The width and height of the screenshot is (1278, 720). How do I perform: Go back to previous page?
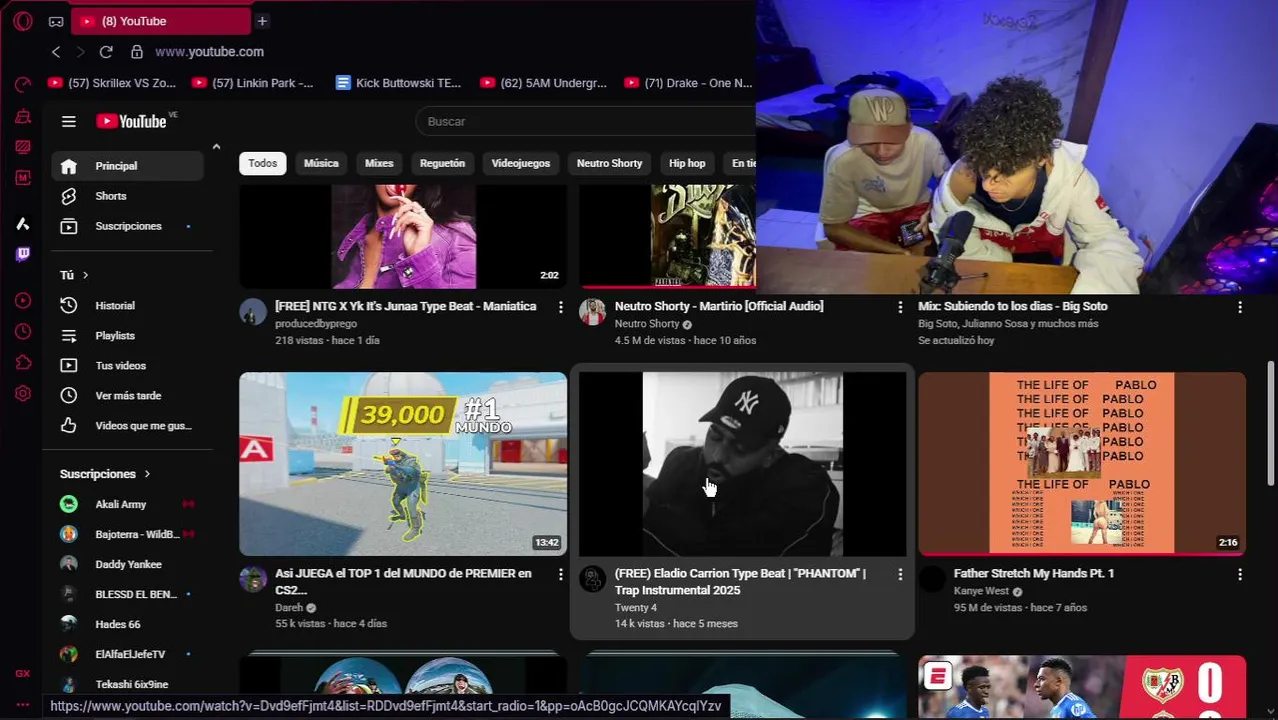click(56, 52)
